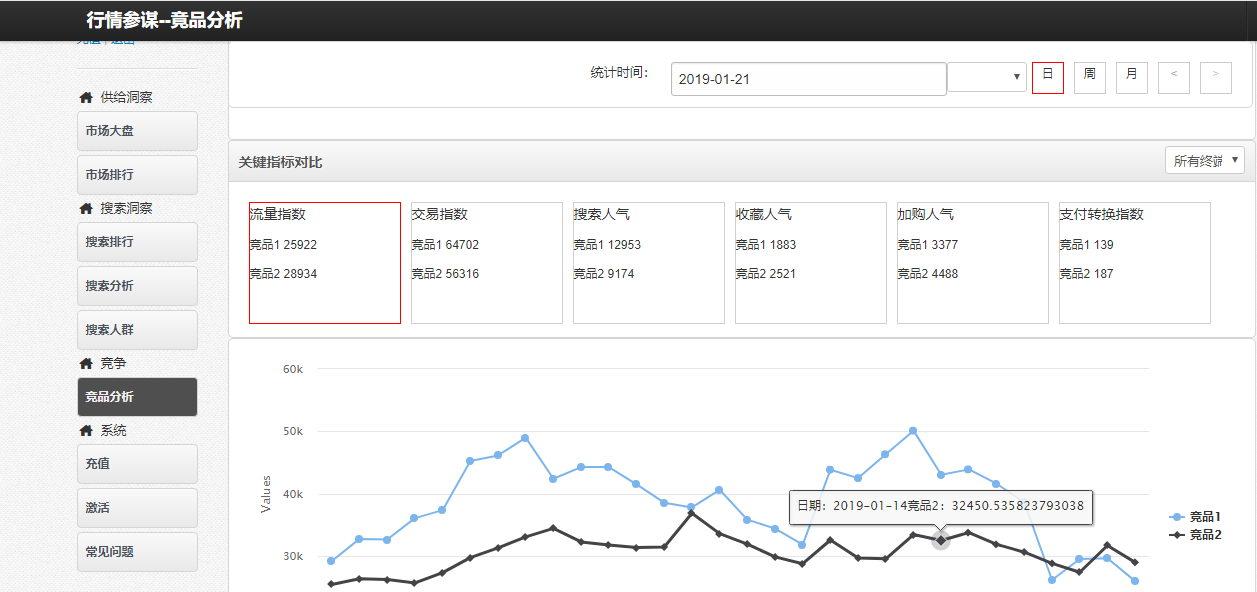Open the dropdown next to date field
This screenshot has width=1257, height=592.
(986, 77)
